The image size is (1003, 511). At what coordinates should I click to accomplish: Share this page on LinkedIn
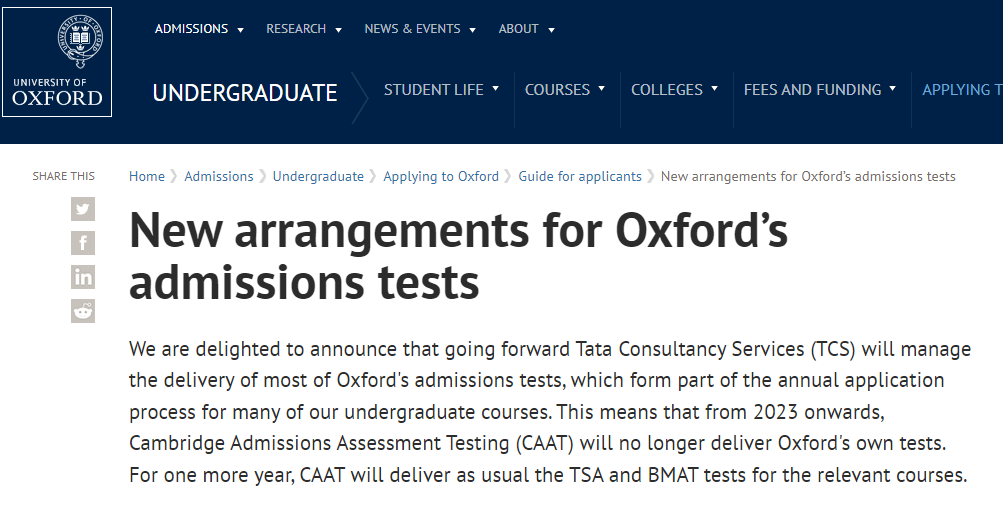83,277
